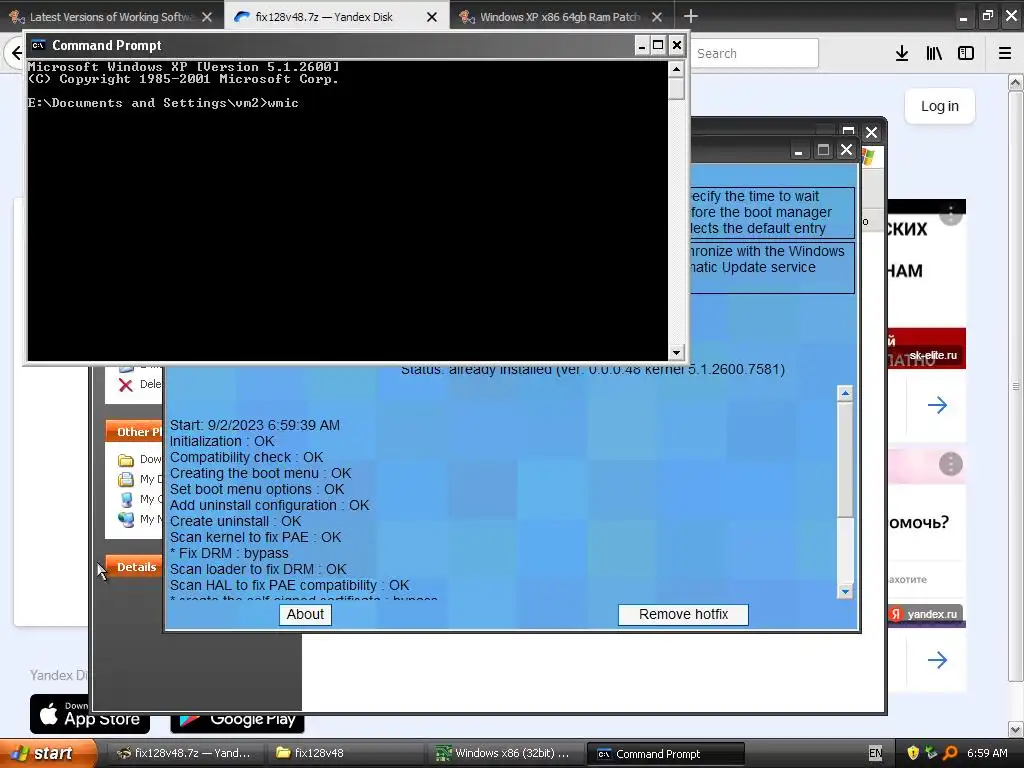Open the My Documents icon in Other Places
Viewport: 1024px width, 768px height.
[126, 479]
